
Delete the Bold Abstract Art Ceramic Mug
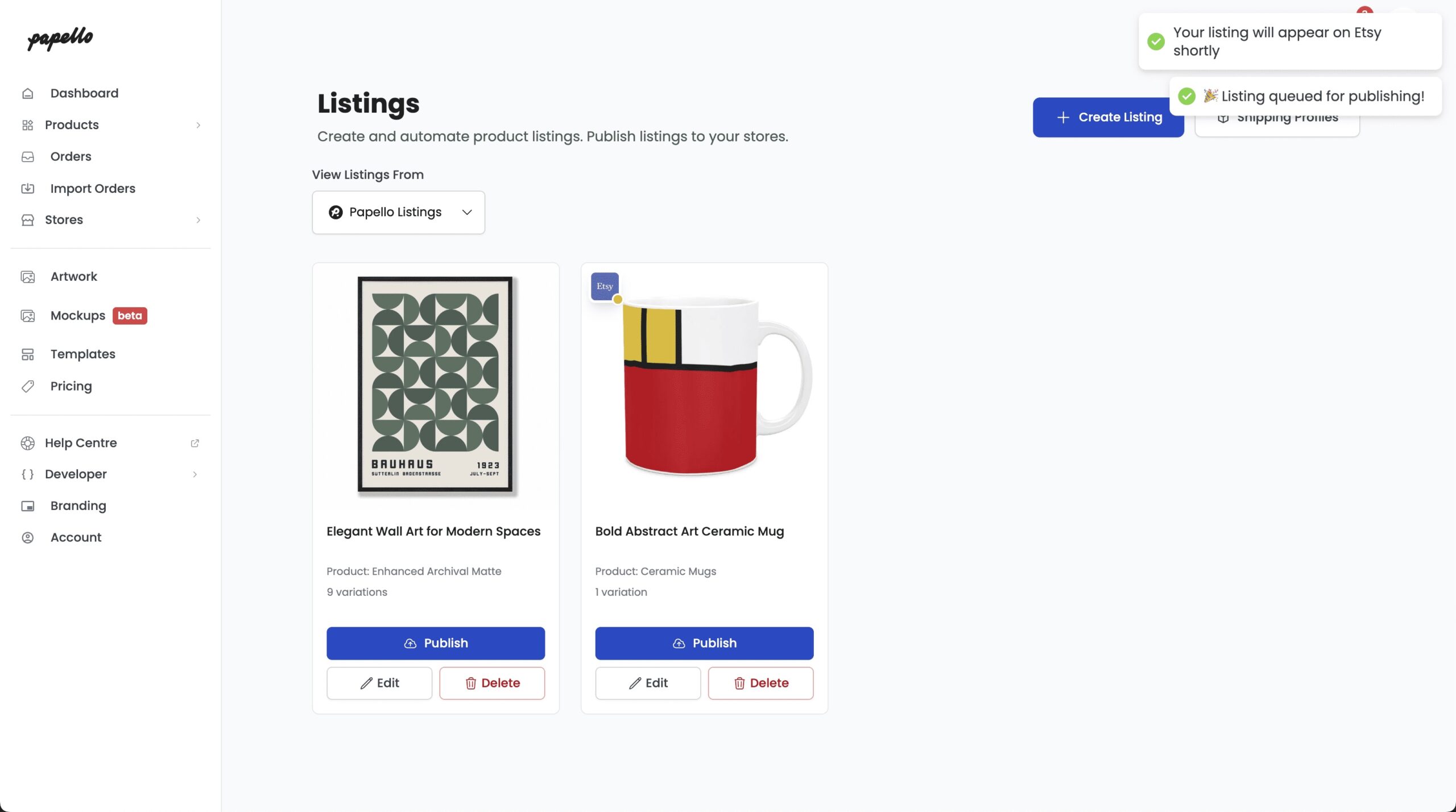coord(760,683)
